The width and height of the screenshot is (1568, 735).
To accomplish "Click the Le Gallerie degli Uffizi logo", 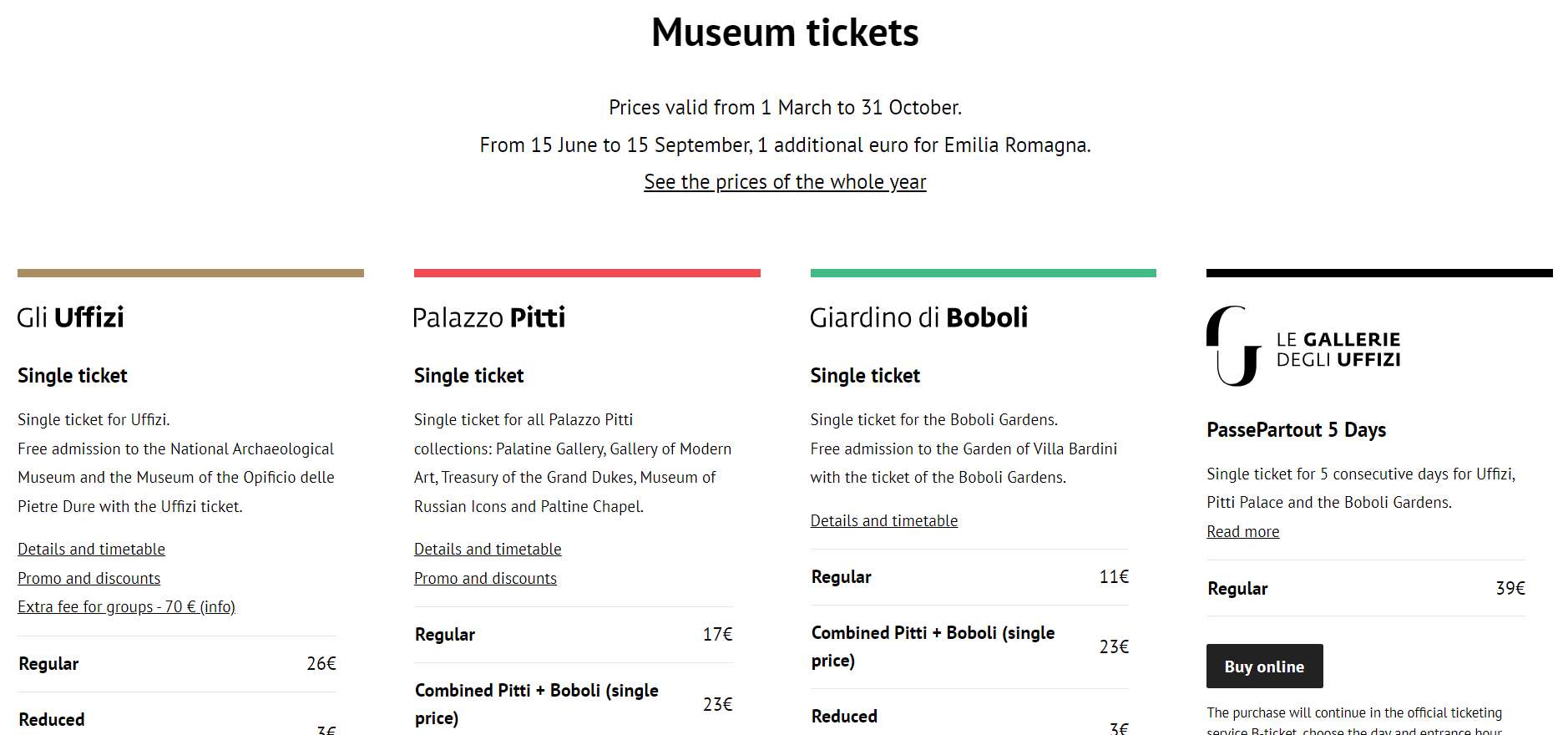I will point(1303,346).
